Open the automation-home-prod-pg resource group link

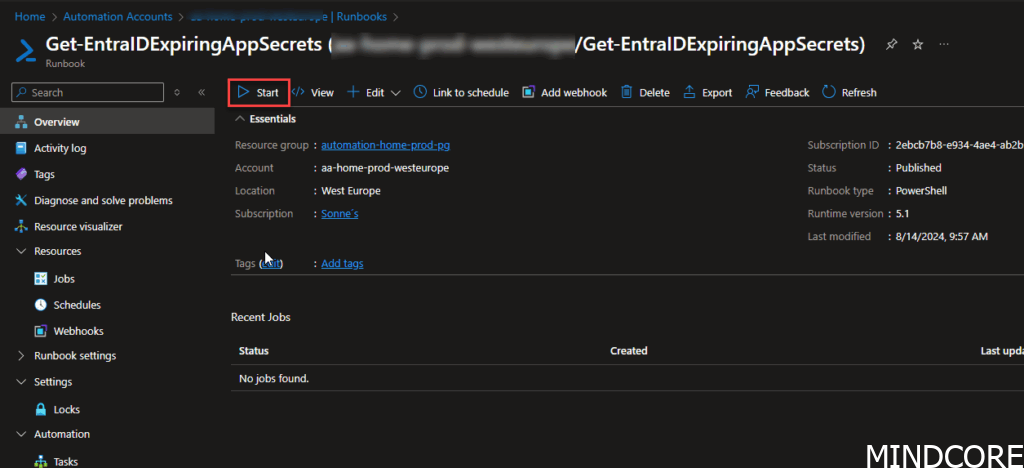(385, 145)
